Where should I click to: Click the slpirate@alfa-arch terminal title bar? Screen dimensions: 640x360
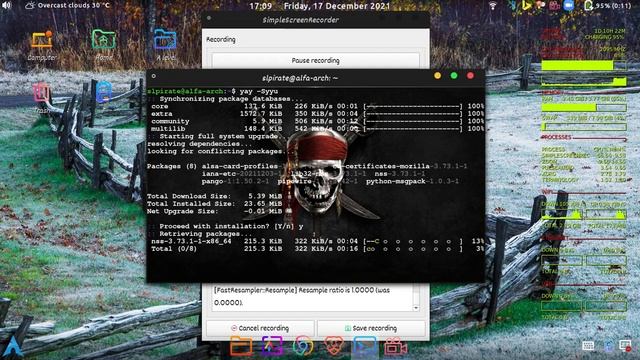316,77
